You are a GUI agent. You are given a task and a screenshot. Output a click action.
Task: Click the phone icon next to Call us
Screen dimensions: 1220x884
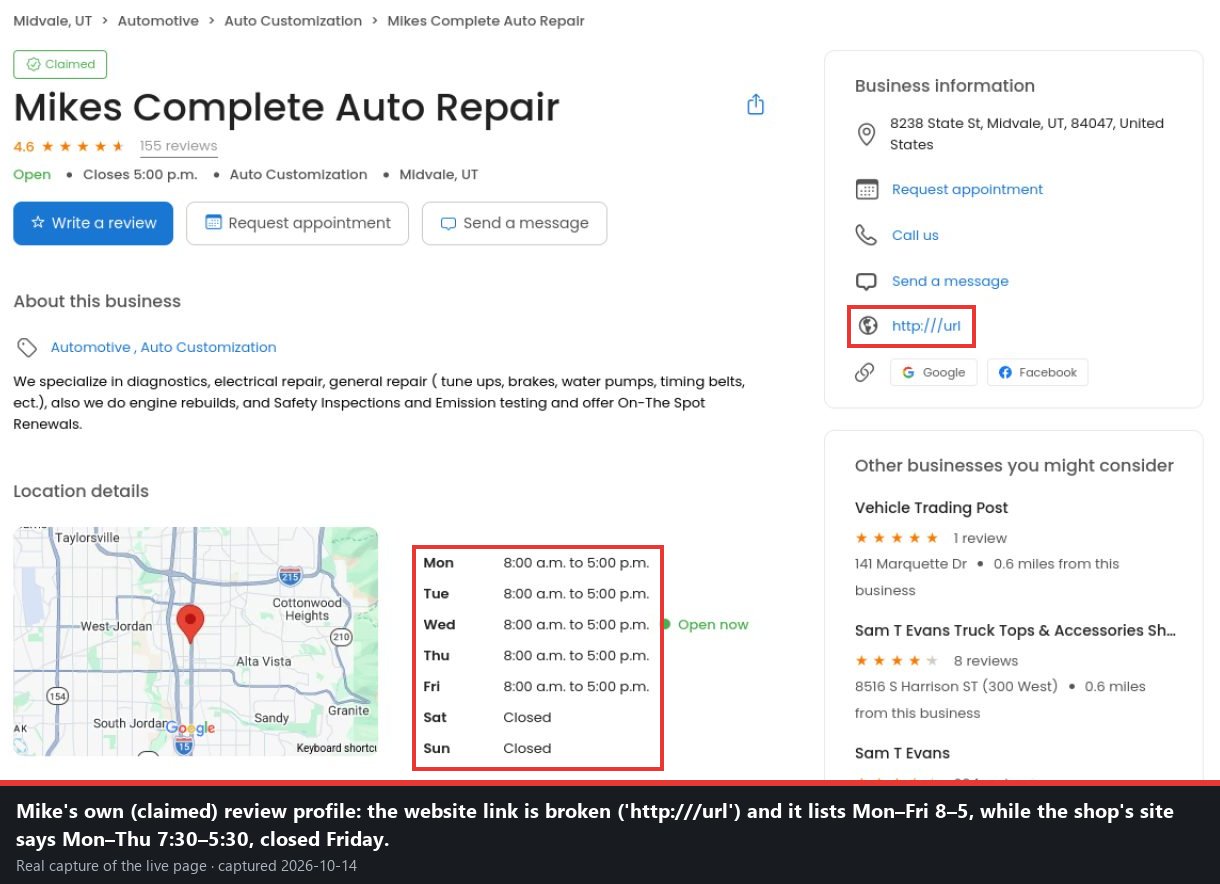coord(866,235)
